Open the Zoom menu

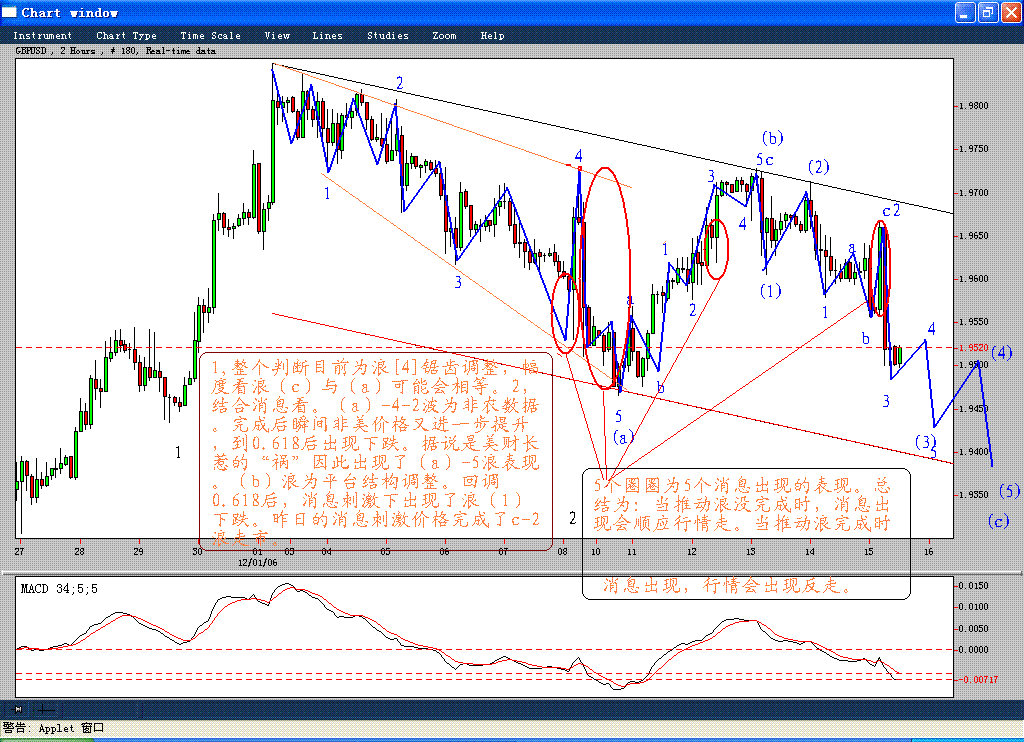(x=444, y=36)
